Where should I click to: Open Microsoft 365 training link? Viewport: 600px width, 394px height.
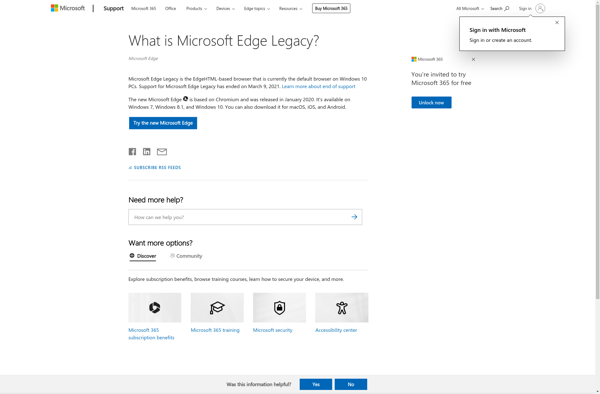[215, 330]
